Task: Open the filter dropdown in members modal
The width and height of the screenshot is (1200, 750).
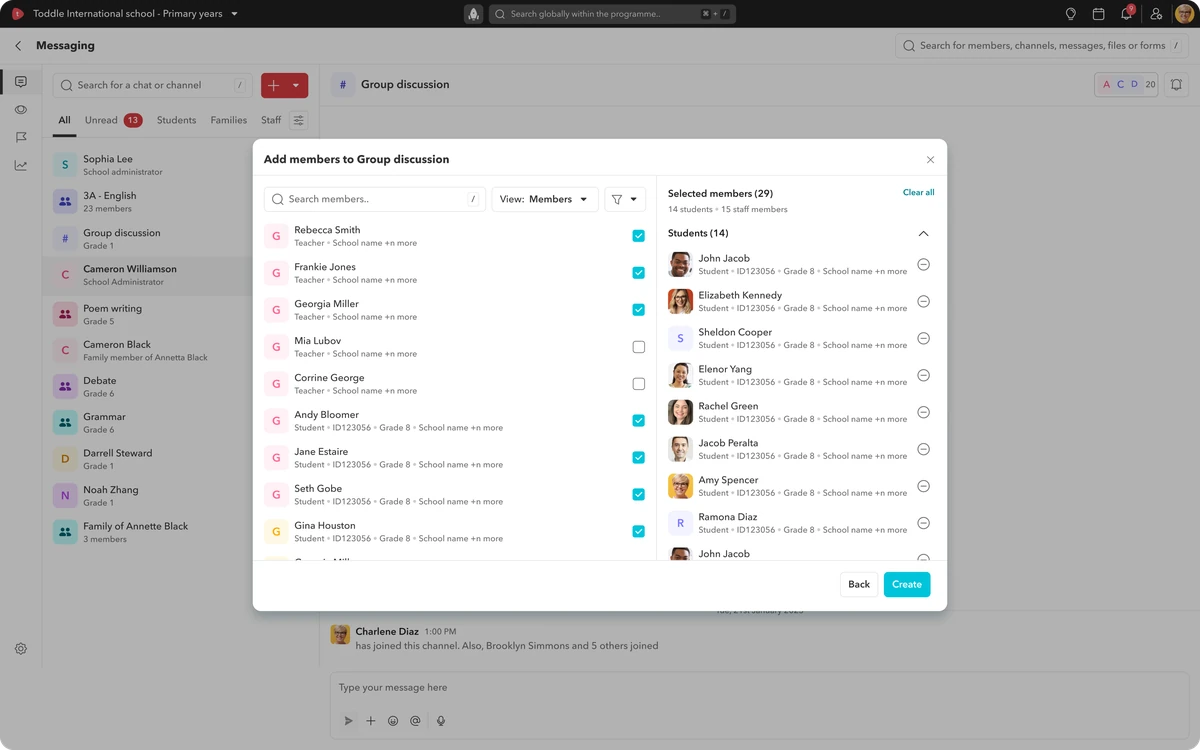Action: coord(625,199)
